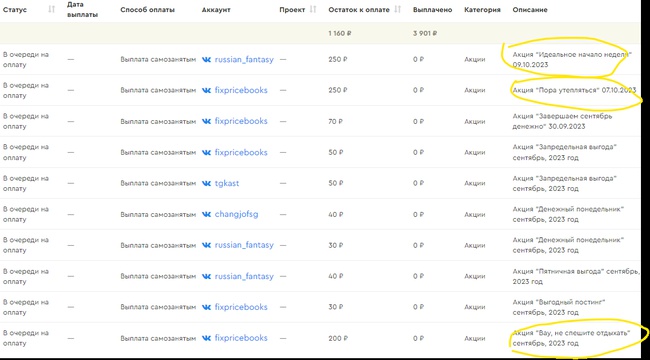Viewport: 650px width, 360px height.
Task: Click the Категория column header
Action: pos(482,10)
